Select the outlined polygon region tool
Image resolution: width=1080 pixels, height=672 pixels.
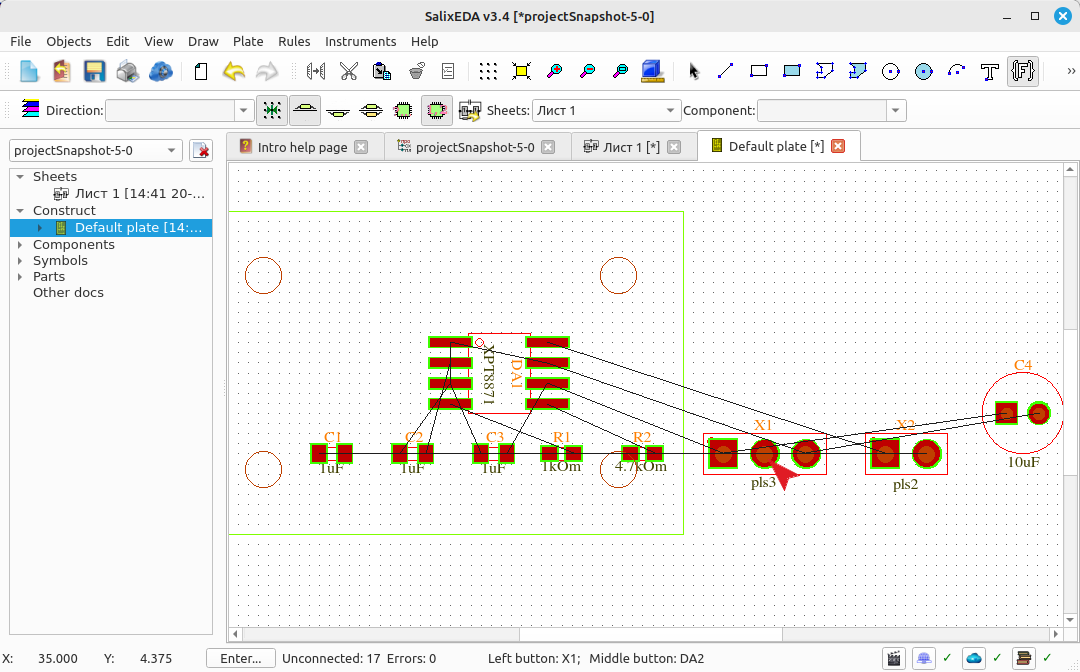click(824, 71)
